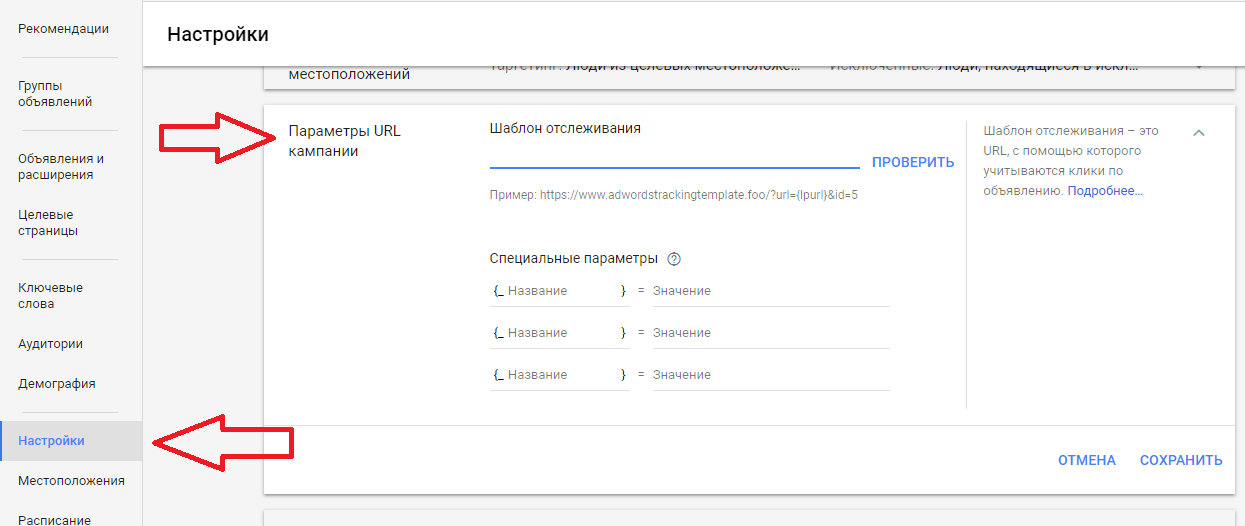Focus the first Название parameter field
The image size is (1245, 526).
563,291
